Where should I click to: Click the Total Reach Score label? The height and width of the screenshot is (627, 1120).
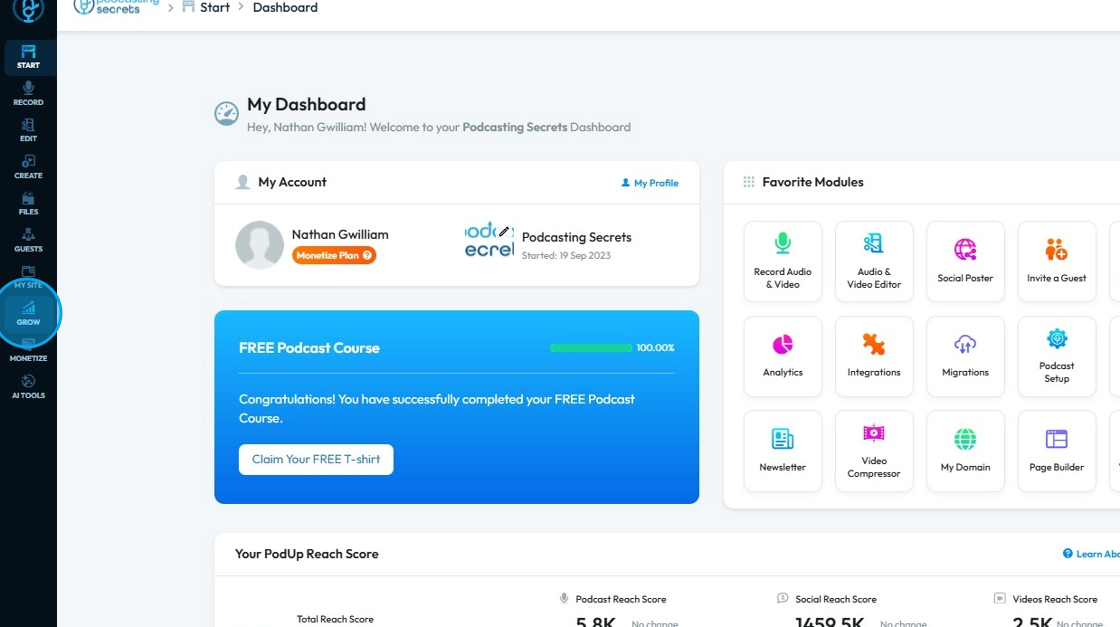[335, 619]
